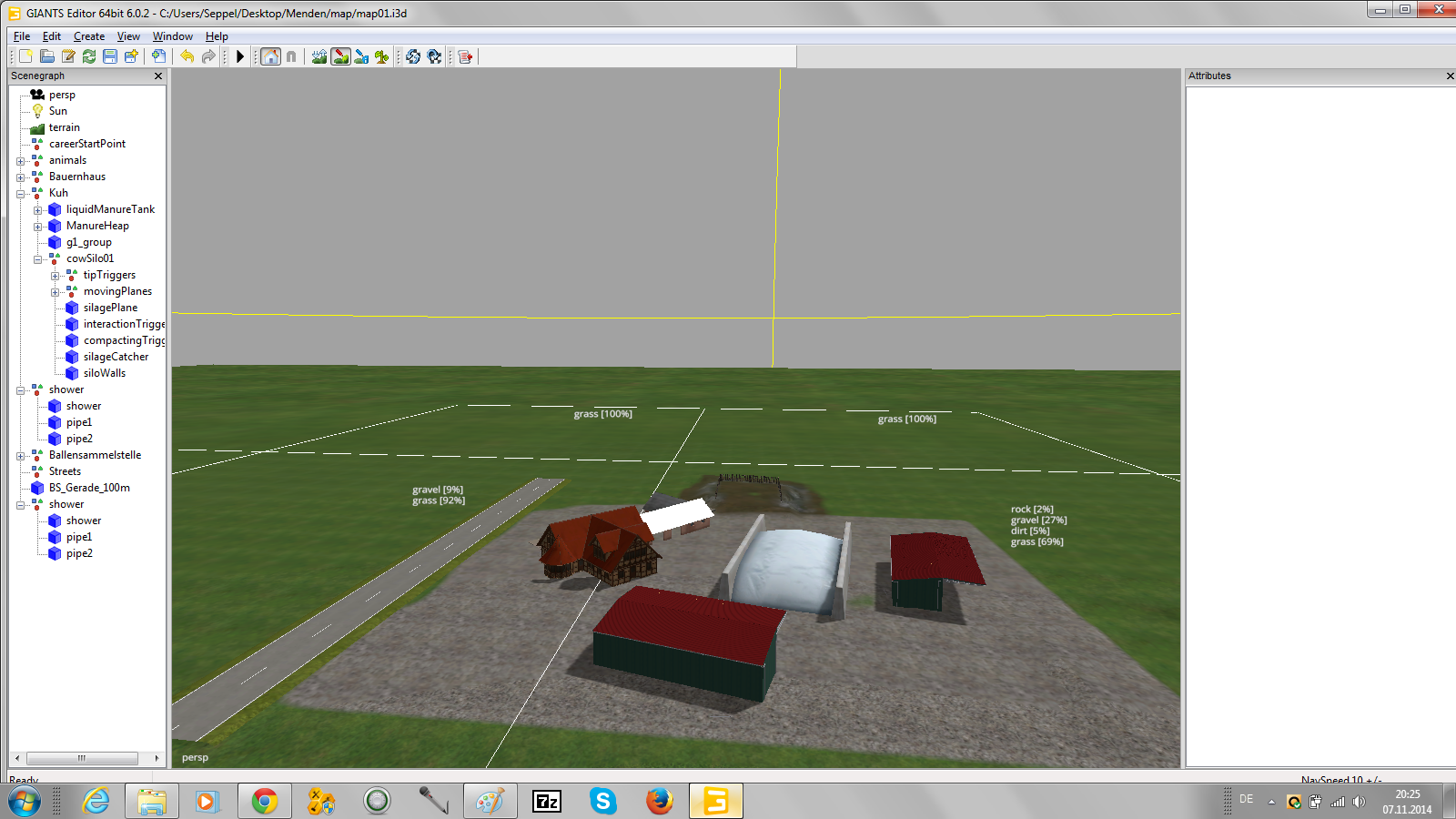Select the terrain sculpt mode icon

(x=319, y=56)
